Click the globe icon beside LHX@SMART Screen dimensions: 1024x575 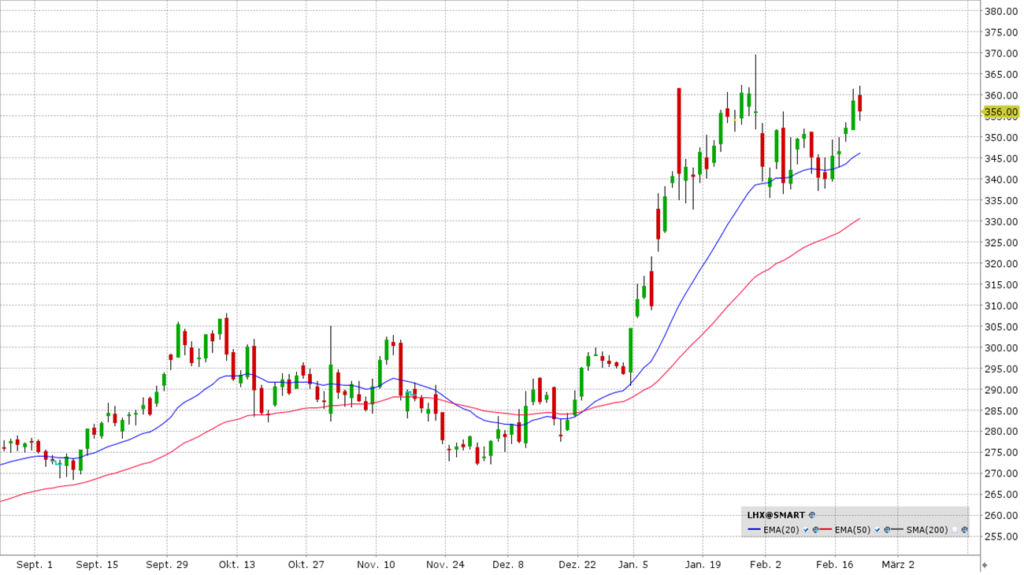pos(812,515)
